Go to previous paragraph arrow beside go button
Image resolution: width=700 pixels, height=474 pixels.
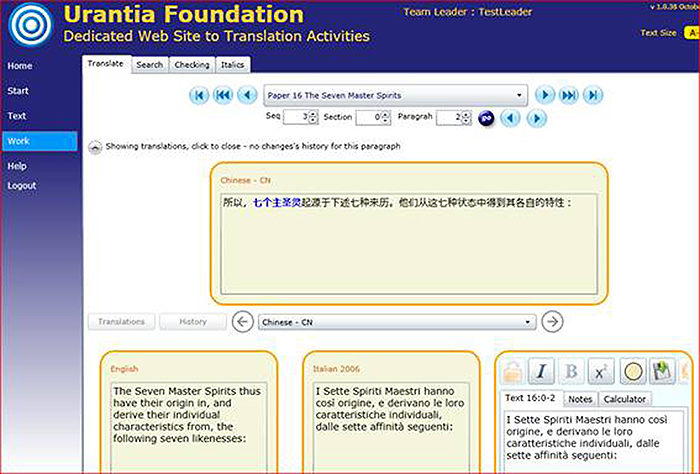[510, 118]
